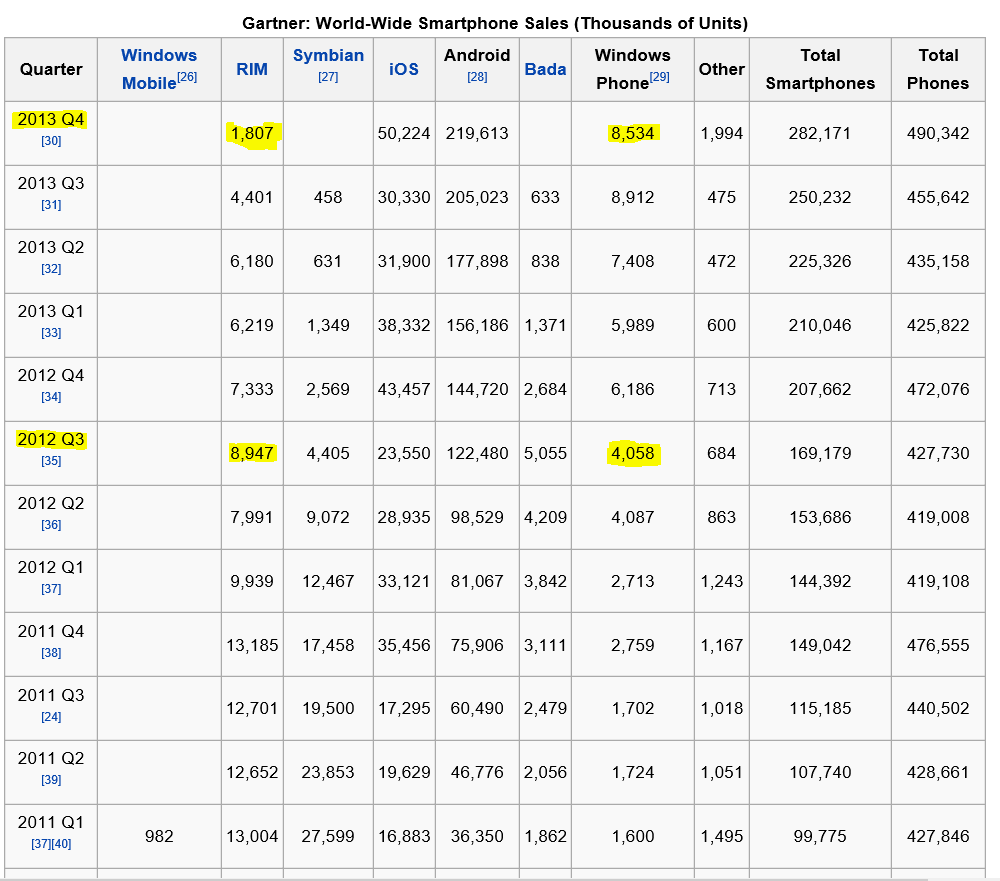Click the Android value 219,613

(x=477, y=134)
